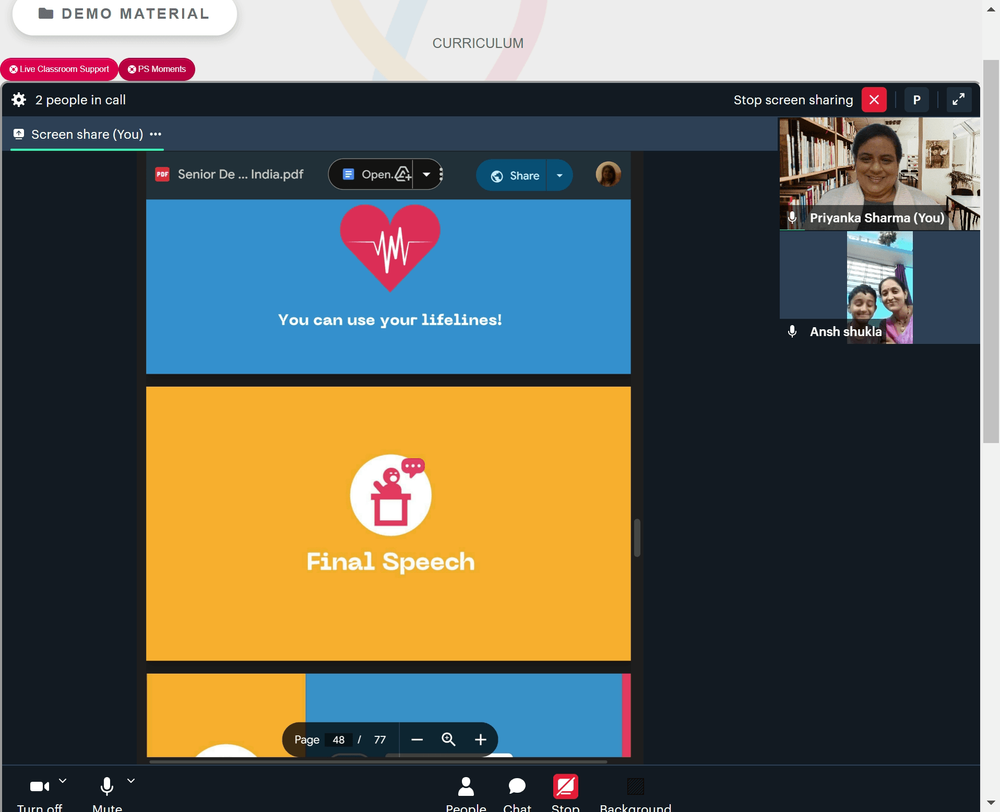Screen dimensions: 1000x812
Task: Click the red stop screen sharing X button
Action: pyautogui.click(x=874, y=100)
